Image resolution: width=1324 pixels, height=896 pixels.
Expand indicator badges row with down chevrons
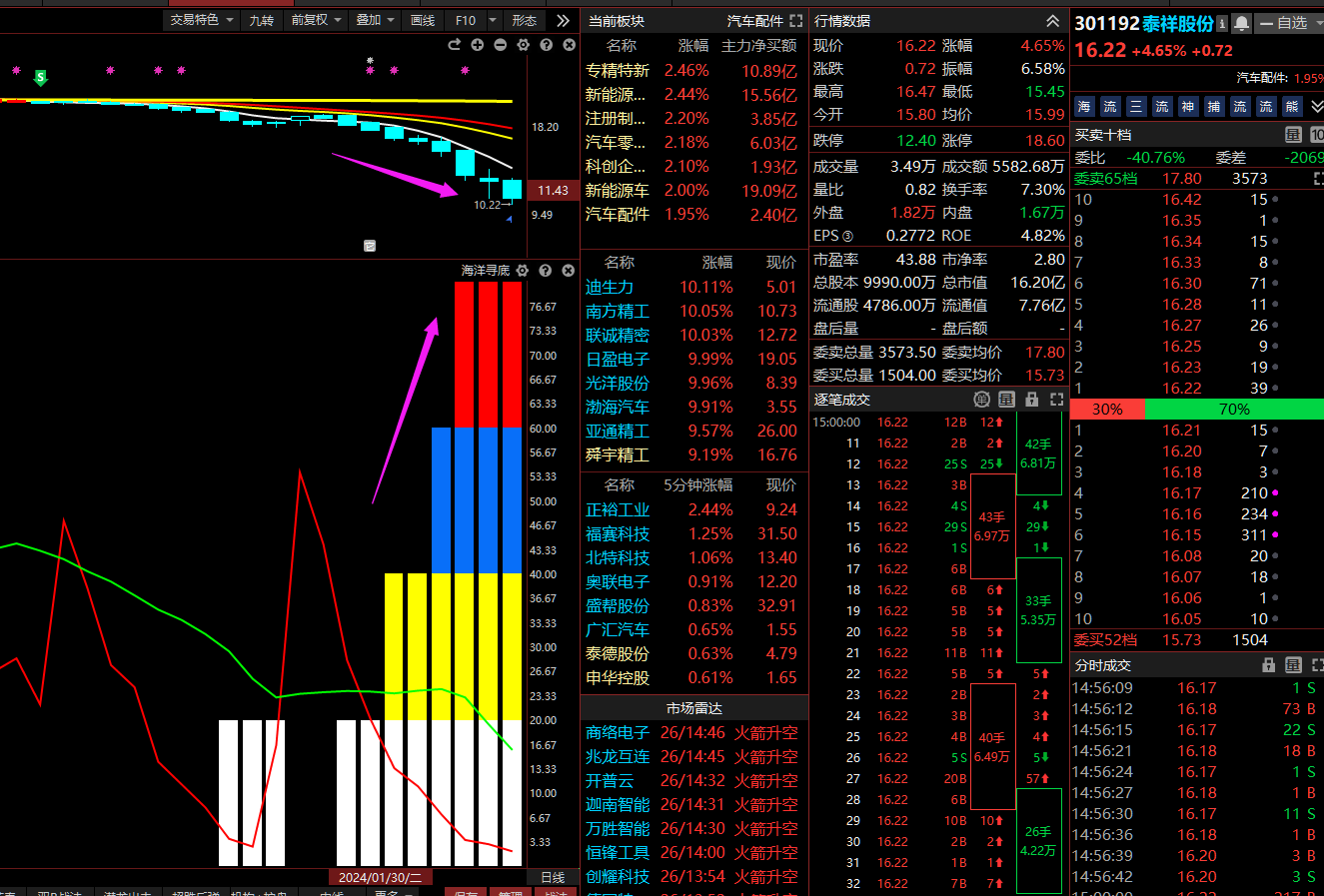click(x=1316, y=106)
